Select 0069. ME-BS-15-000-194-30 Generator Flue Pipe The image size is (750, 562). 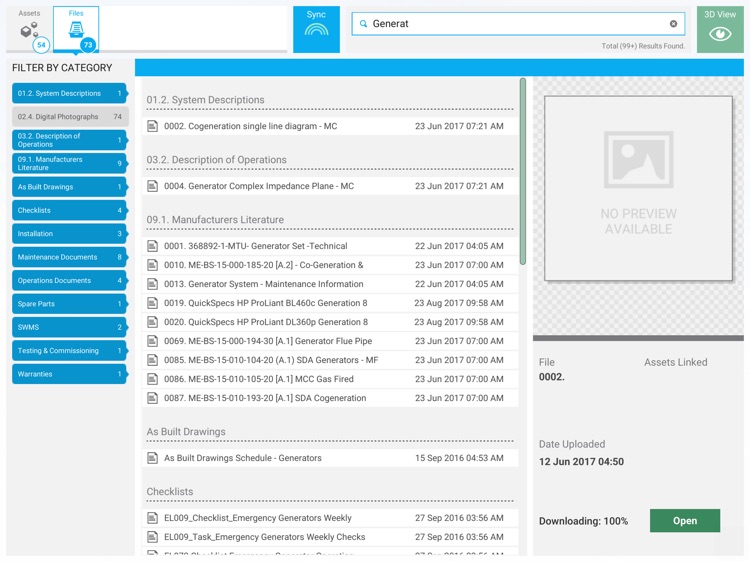pos(330,341)
